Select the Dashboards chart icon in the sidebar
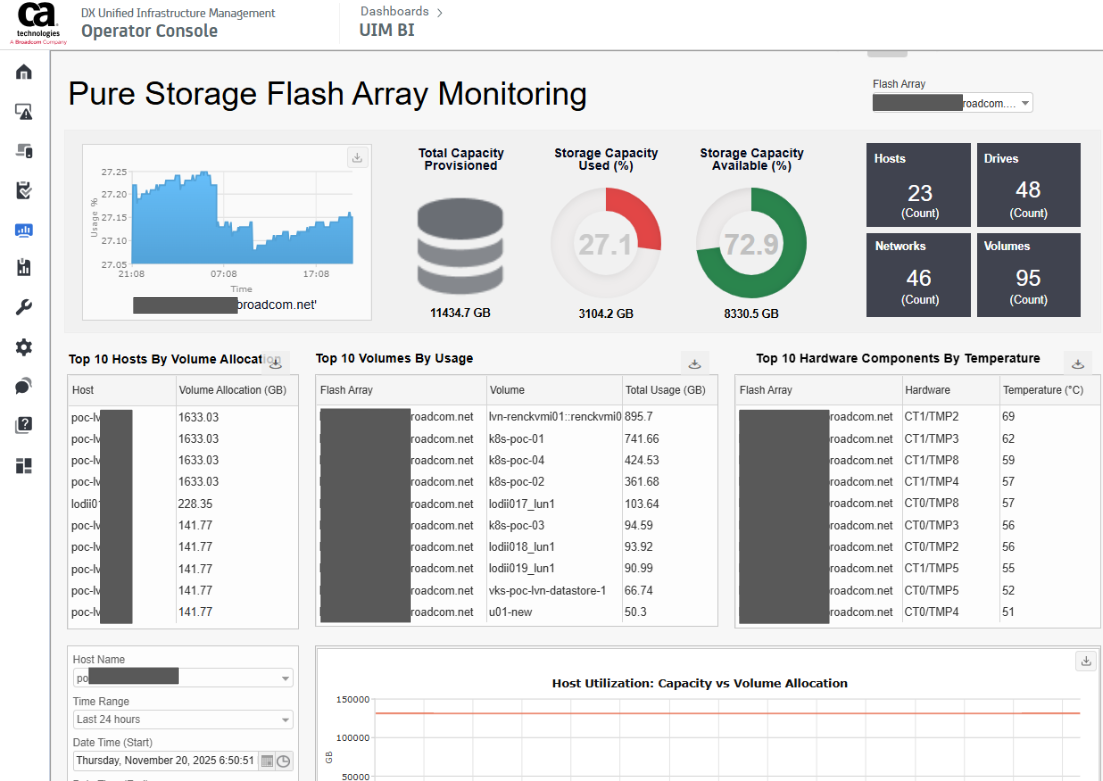Image resolution: width=1103 pixels, height=781 pixels. coord(24,229)
